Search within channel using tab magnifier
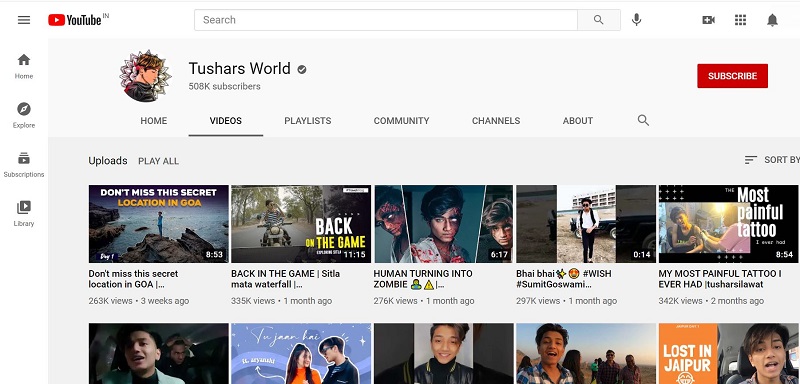The height and width of the screenshot is (384, 800). coord(643,120)
